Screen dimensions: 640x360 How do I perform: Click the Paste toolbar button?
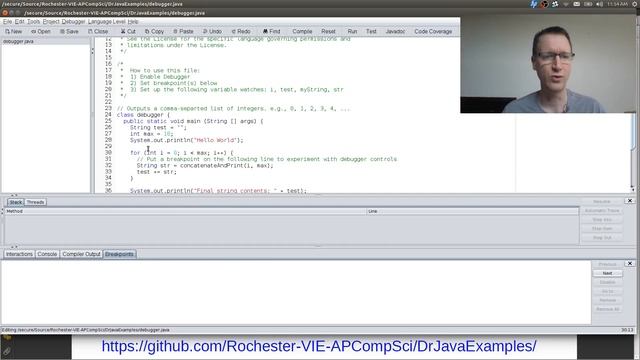click(x=183, y=31)
